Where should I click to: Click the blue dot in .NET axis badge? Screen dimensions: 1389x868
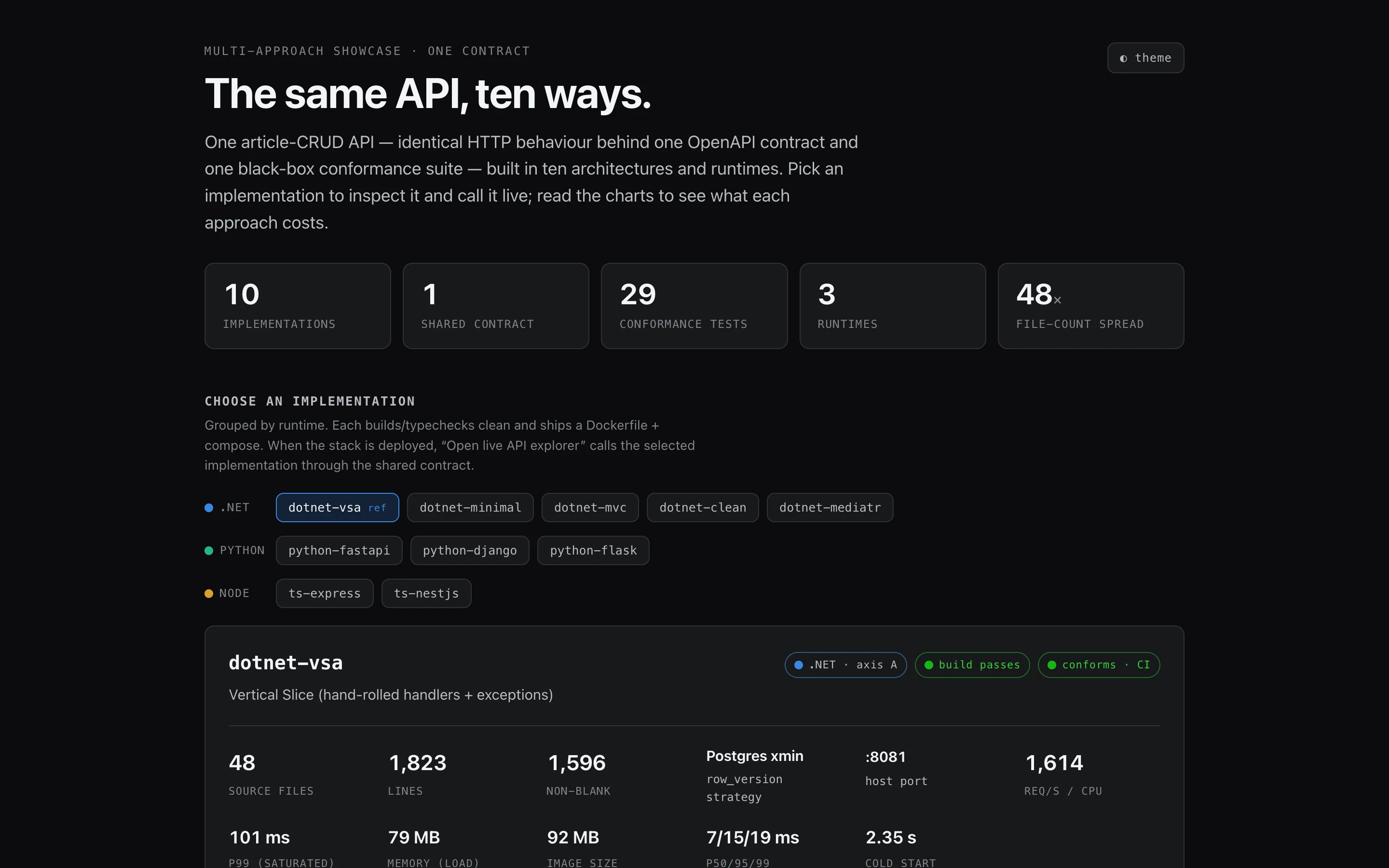click(798, 665)
